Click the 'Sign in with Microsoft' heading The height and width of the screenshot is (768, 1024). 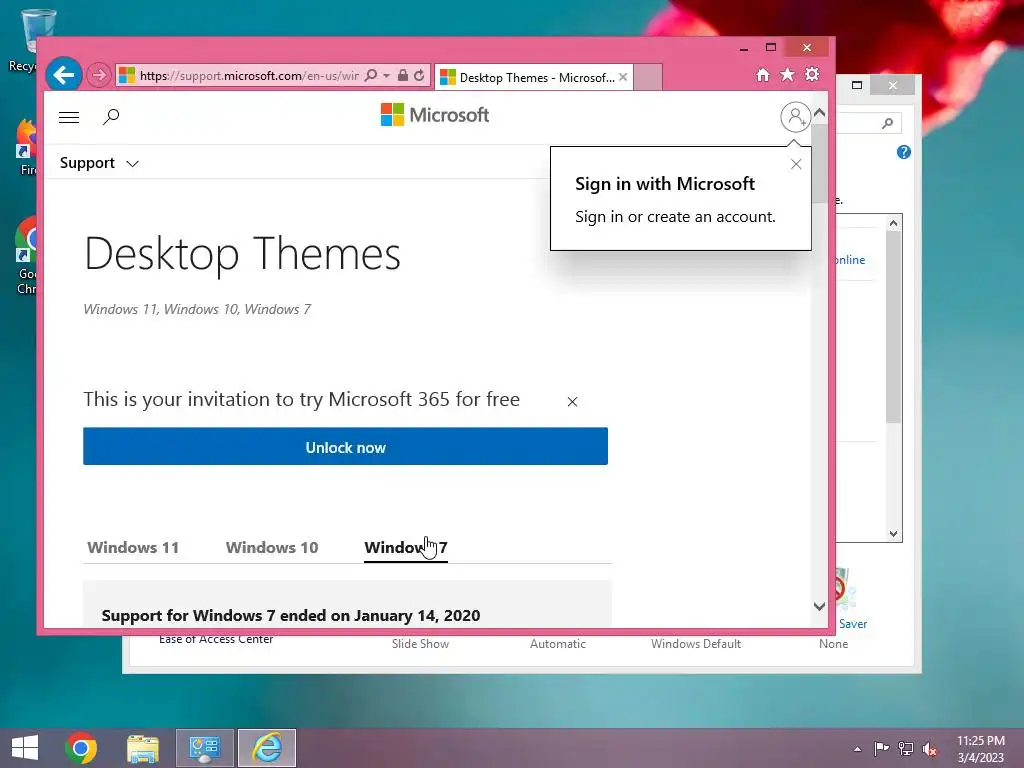click(x=665, y=184)
